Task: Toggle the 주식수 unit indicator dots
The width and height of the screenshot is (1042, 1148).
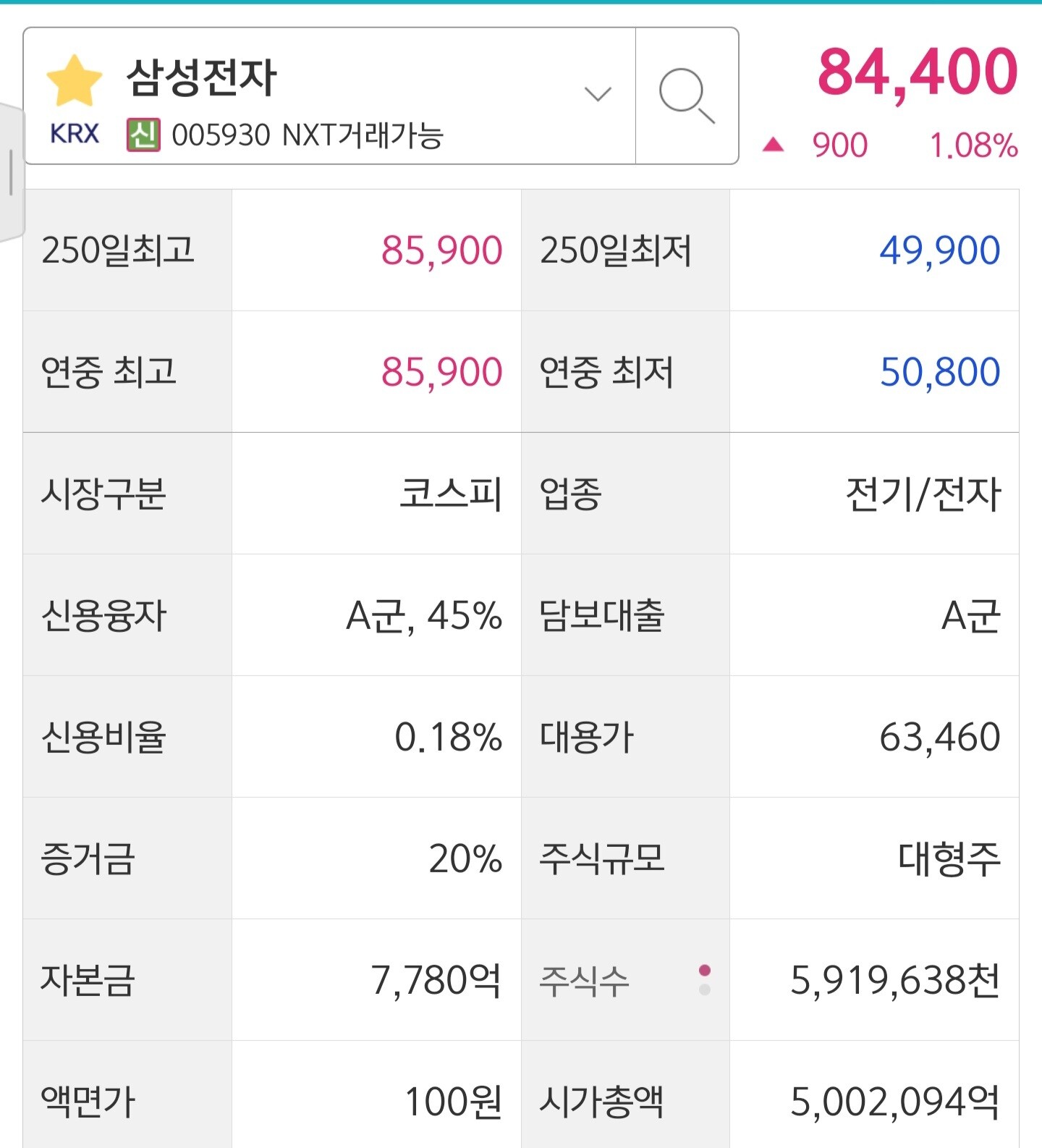Action: point(705,979)
